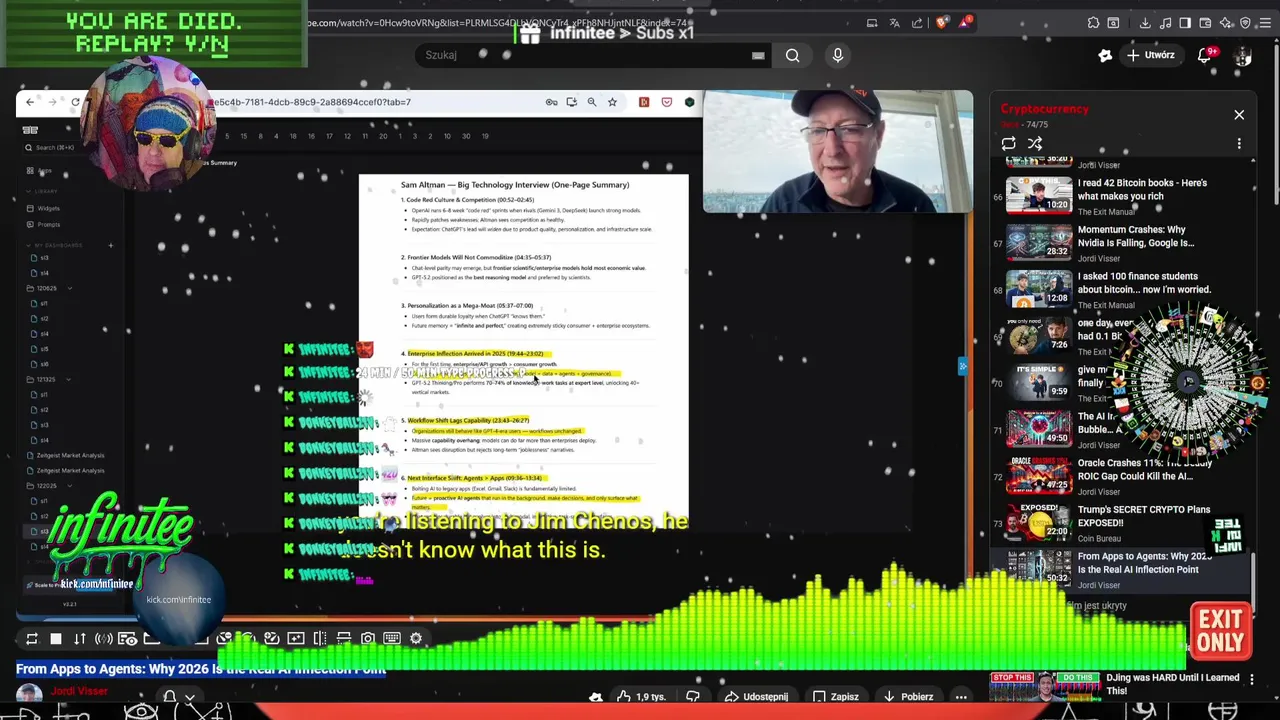Image resolution: width=1280 pixels, height=720 pixels.
Task: Click the cast screen icon in address bar
Action: 872,23
